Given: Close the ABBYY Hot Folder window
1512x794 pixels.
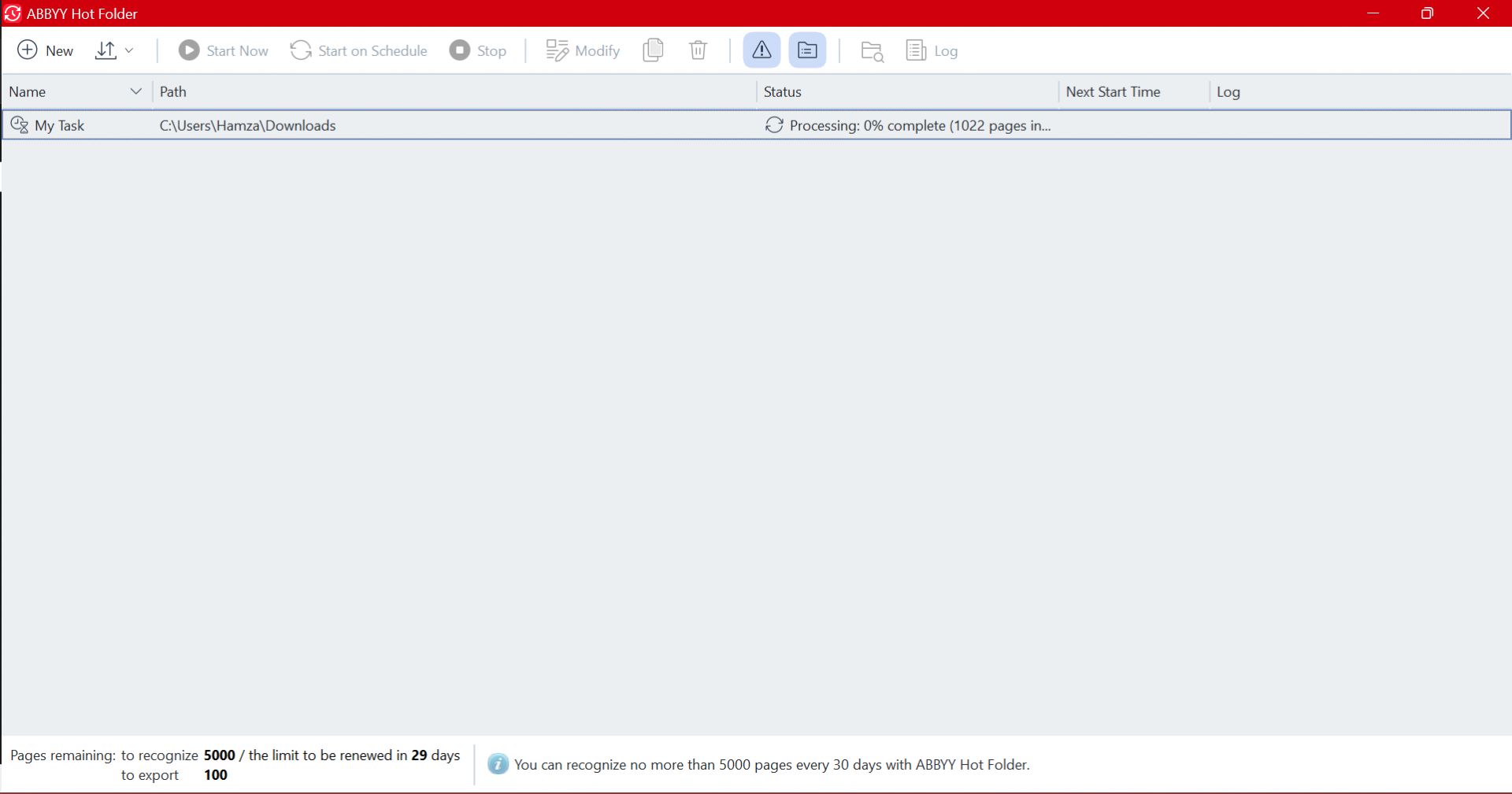Looking at the screenshot, I should tap(1483, 13).
